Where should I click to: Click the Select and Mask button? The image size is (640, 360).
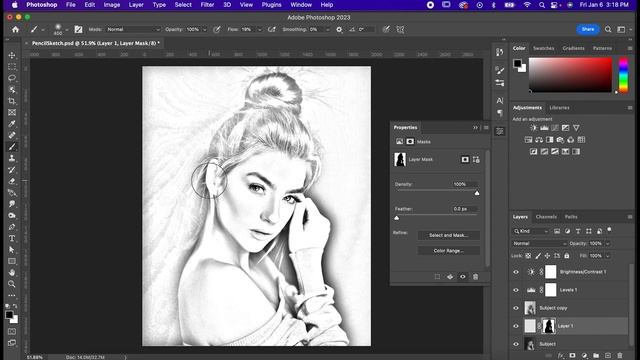tap(448, 235)
